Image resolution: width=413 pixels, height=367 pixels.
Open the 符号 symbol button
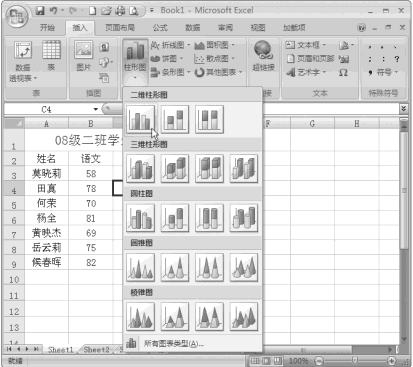383,72
